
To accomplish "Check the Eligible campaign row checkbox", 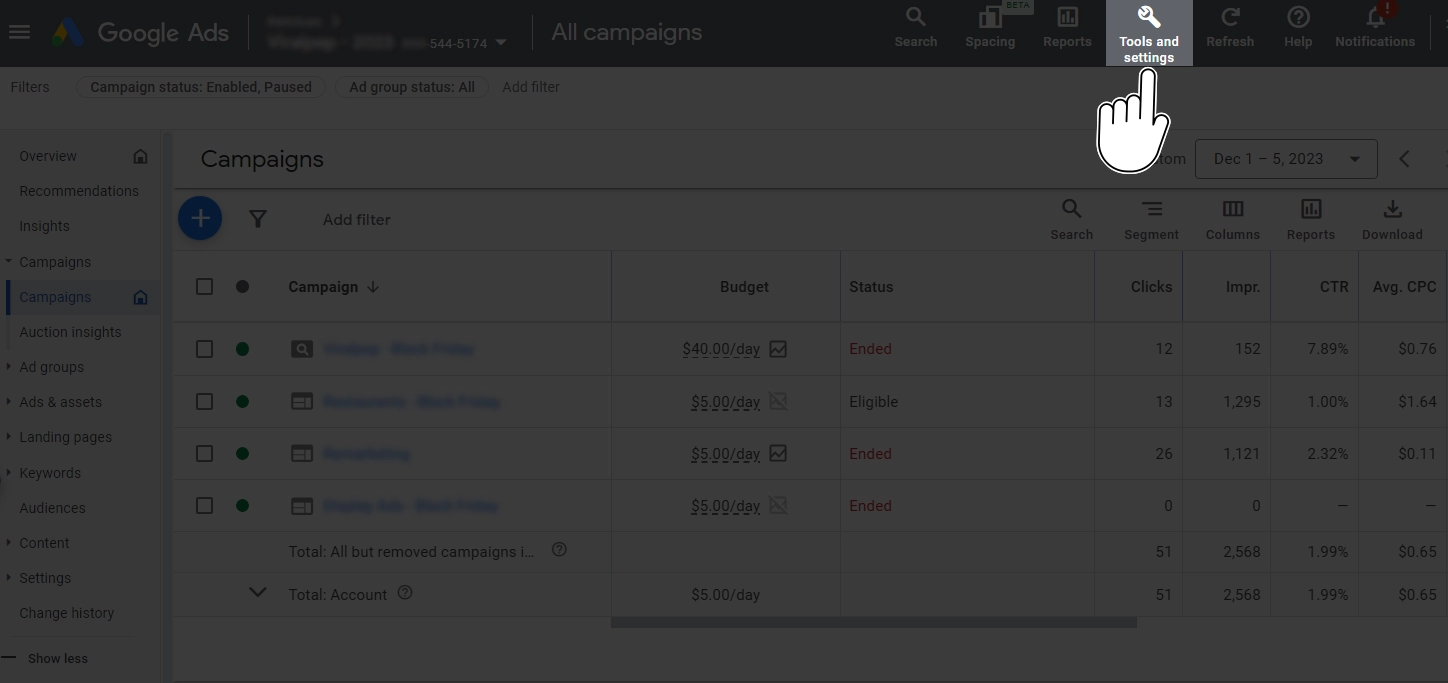I will click(x=205, y=401).
